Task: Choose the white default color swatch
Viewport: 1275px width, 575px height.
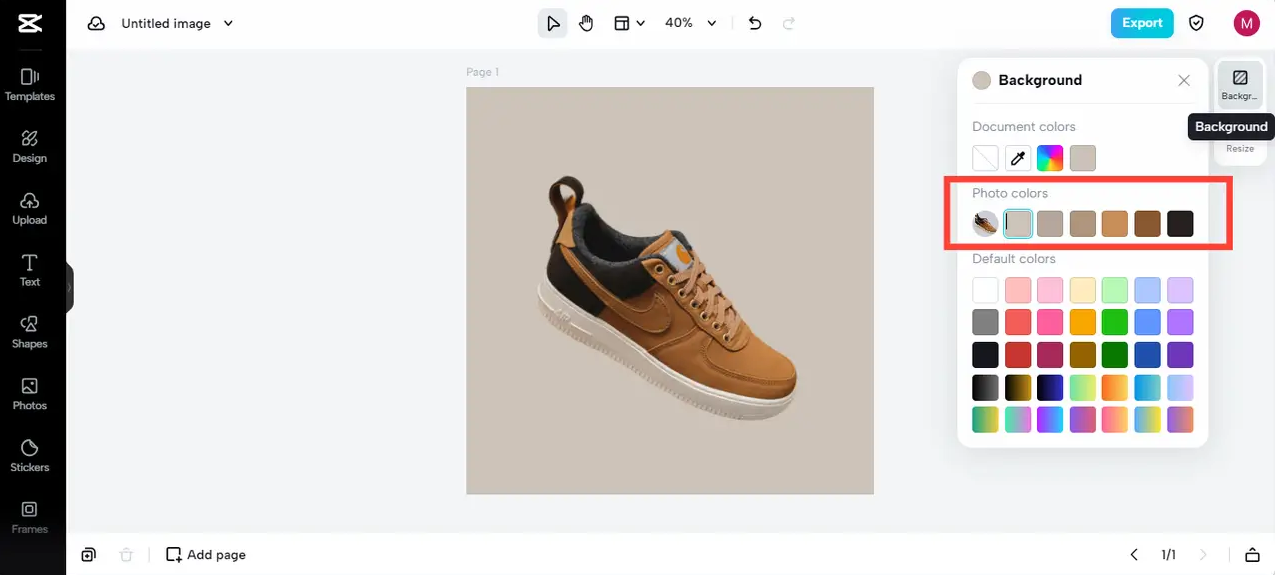Action: pos(985,290)
